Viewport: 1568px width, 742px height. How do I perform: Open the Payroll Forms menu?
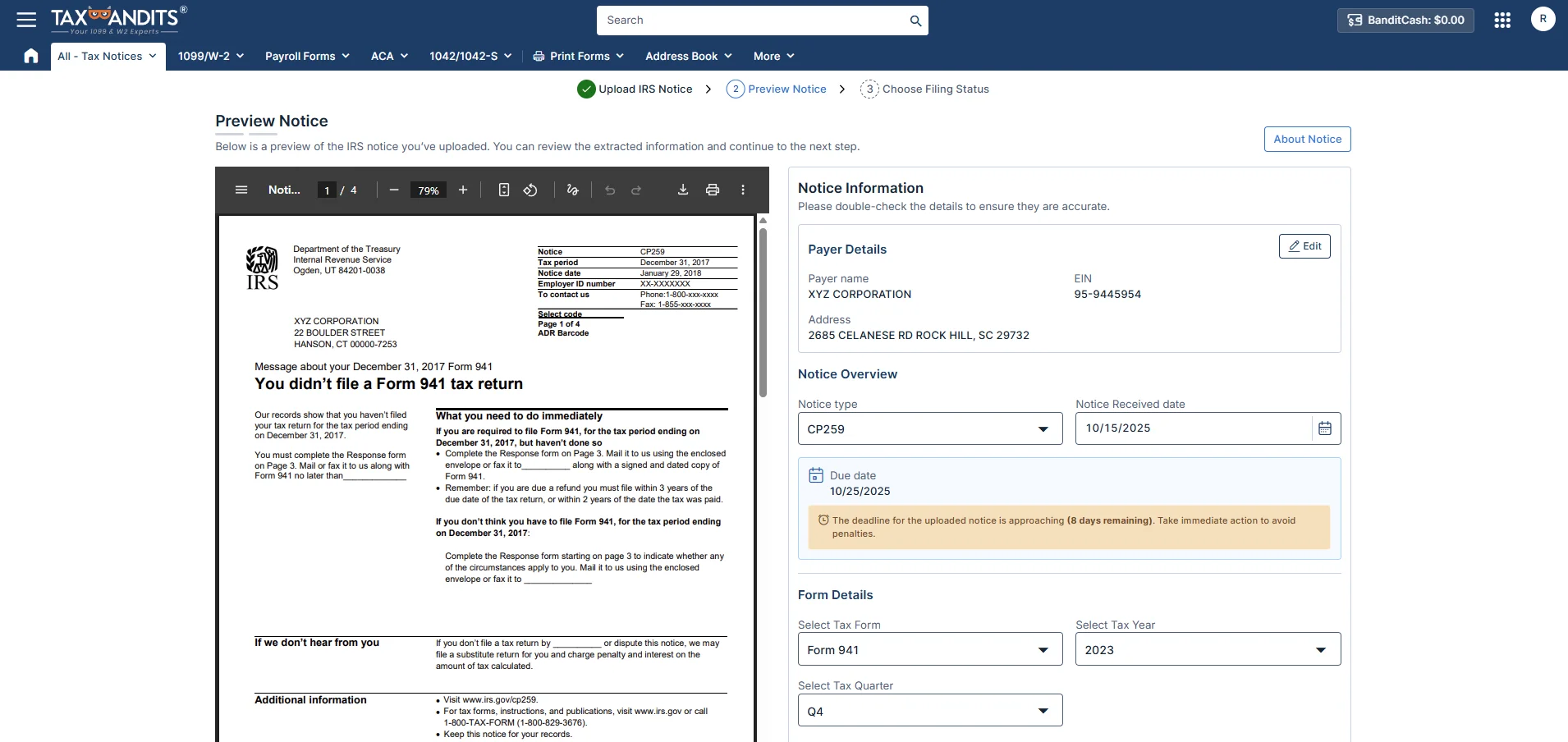click(x=307, y=56)
